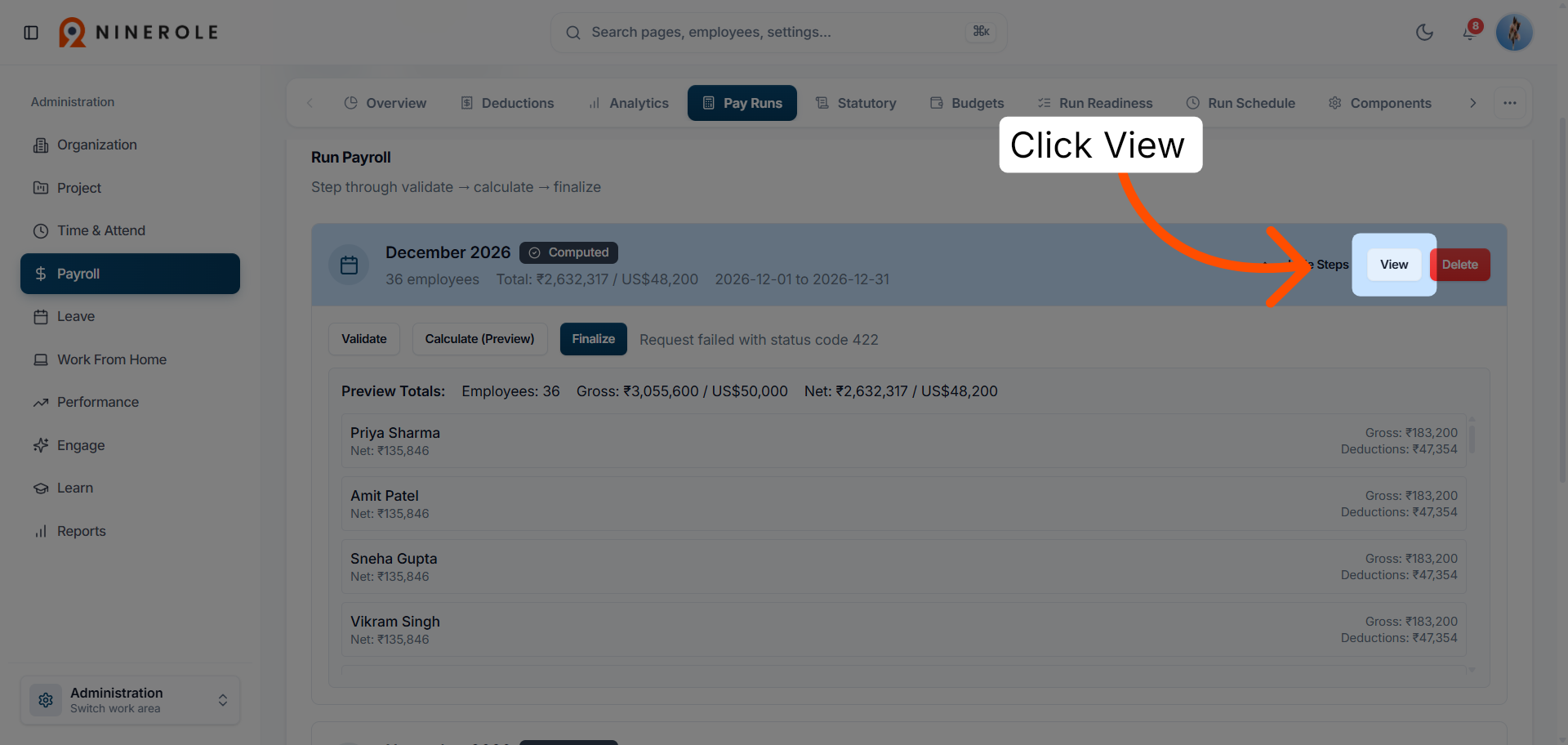Open Time & Attend section

click(x=131, y=231)
